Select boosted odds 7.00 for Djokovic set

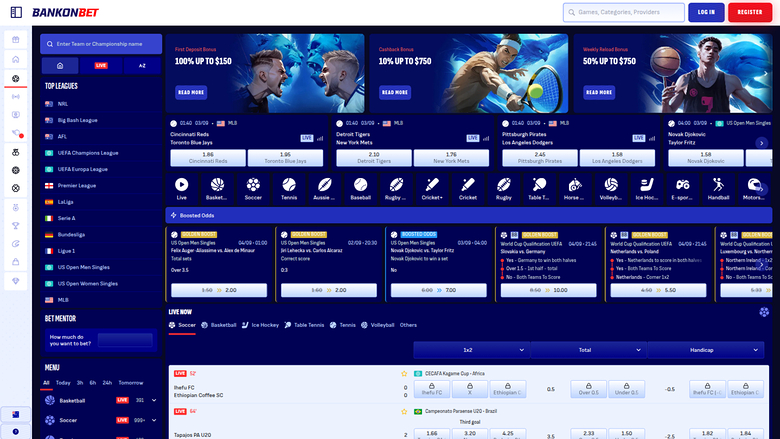coord(439,290)
